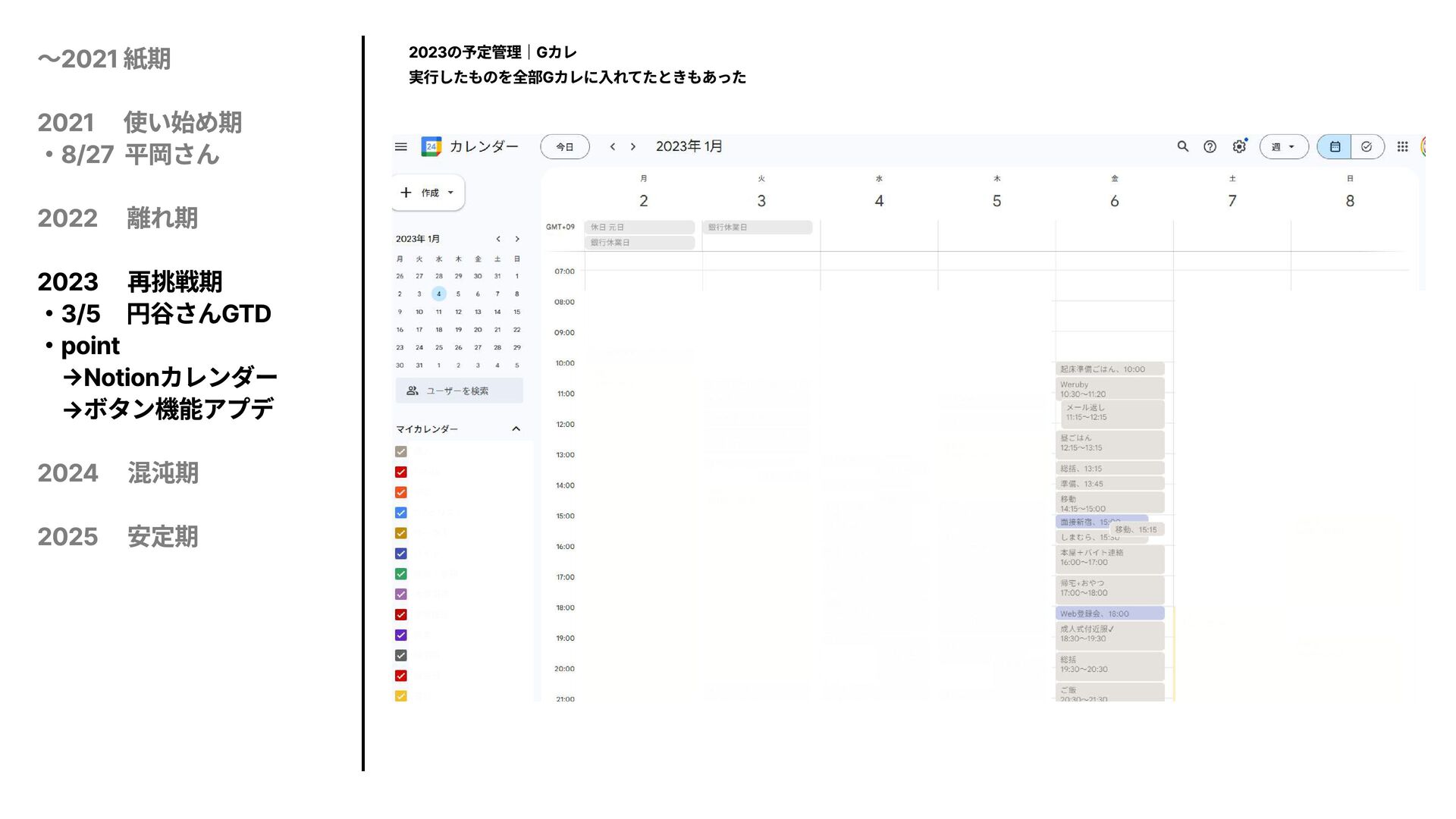Click the Google Calendar logo

click(x=431, y=146)
